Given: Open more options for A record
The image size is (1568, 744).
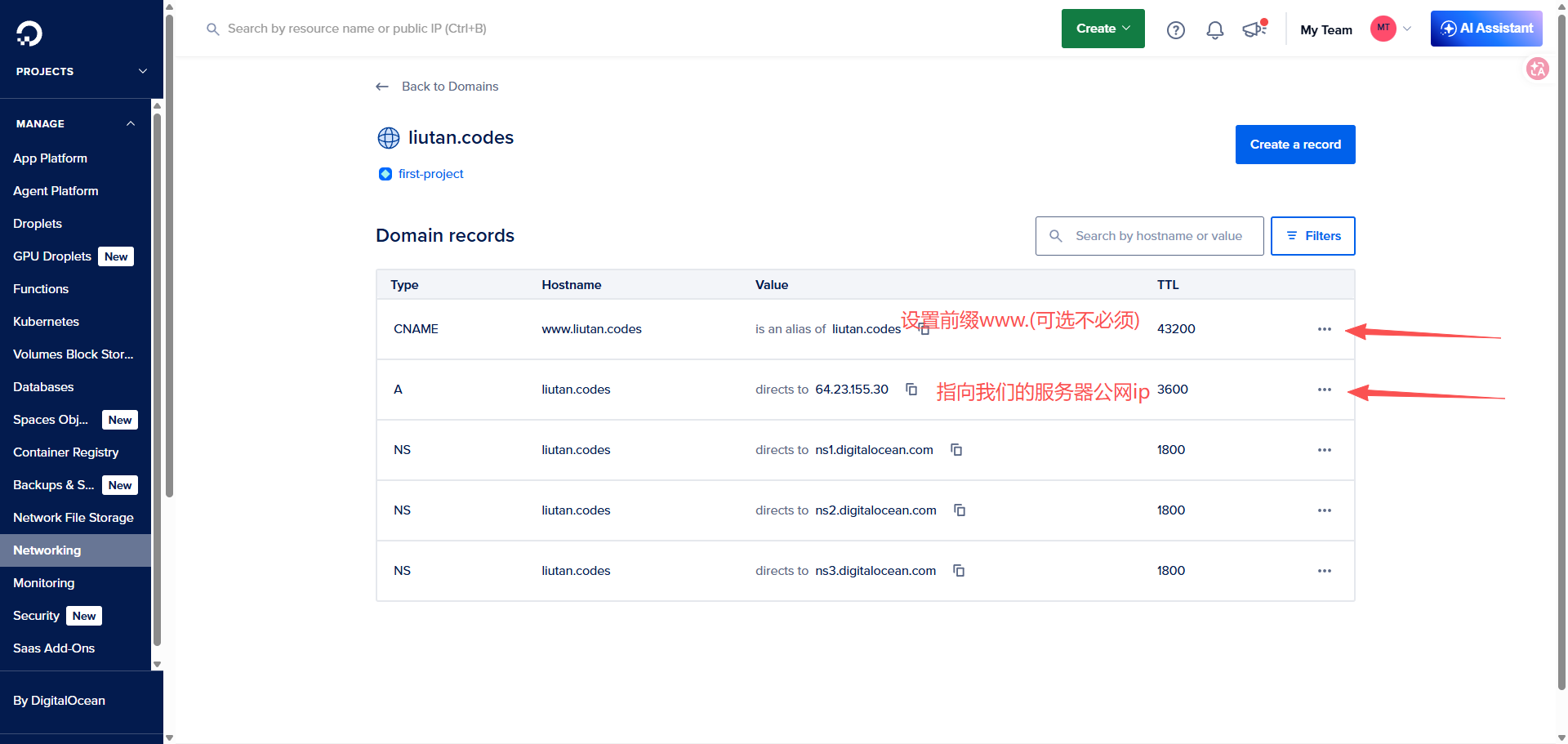Looking at the screenshot, I should pos(1325,390).
